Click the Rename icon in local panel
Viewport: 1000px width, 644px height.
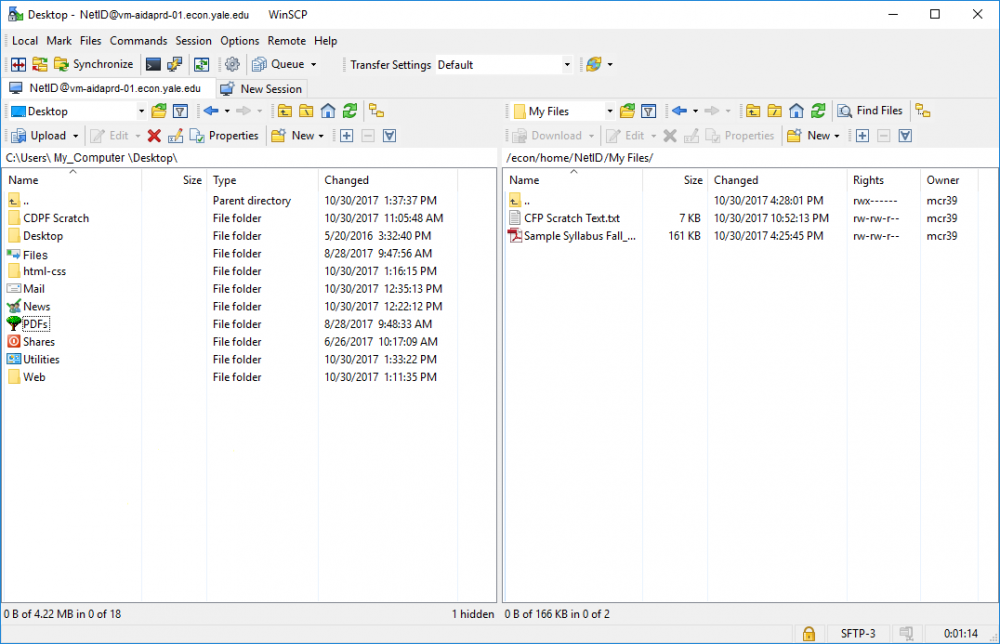coord(175,136)
